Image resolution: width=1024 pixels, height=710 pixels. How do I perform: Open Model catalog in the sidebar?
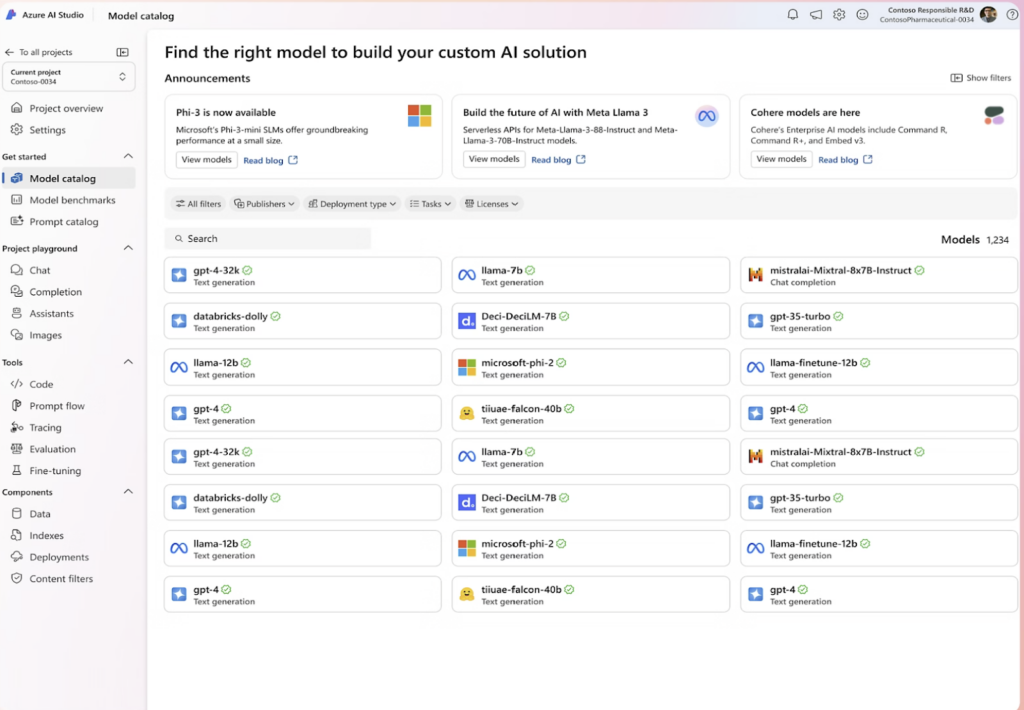69,178
